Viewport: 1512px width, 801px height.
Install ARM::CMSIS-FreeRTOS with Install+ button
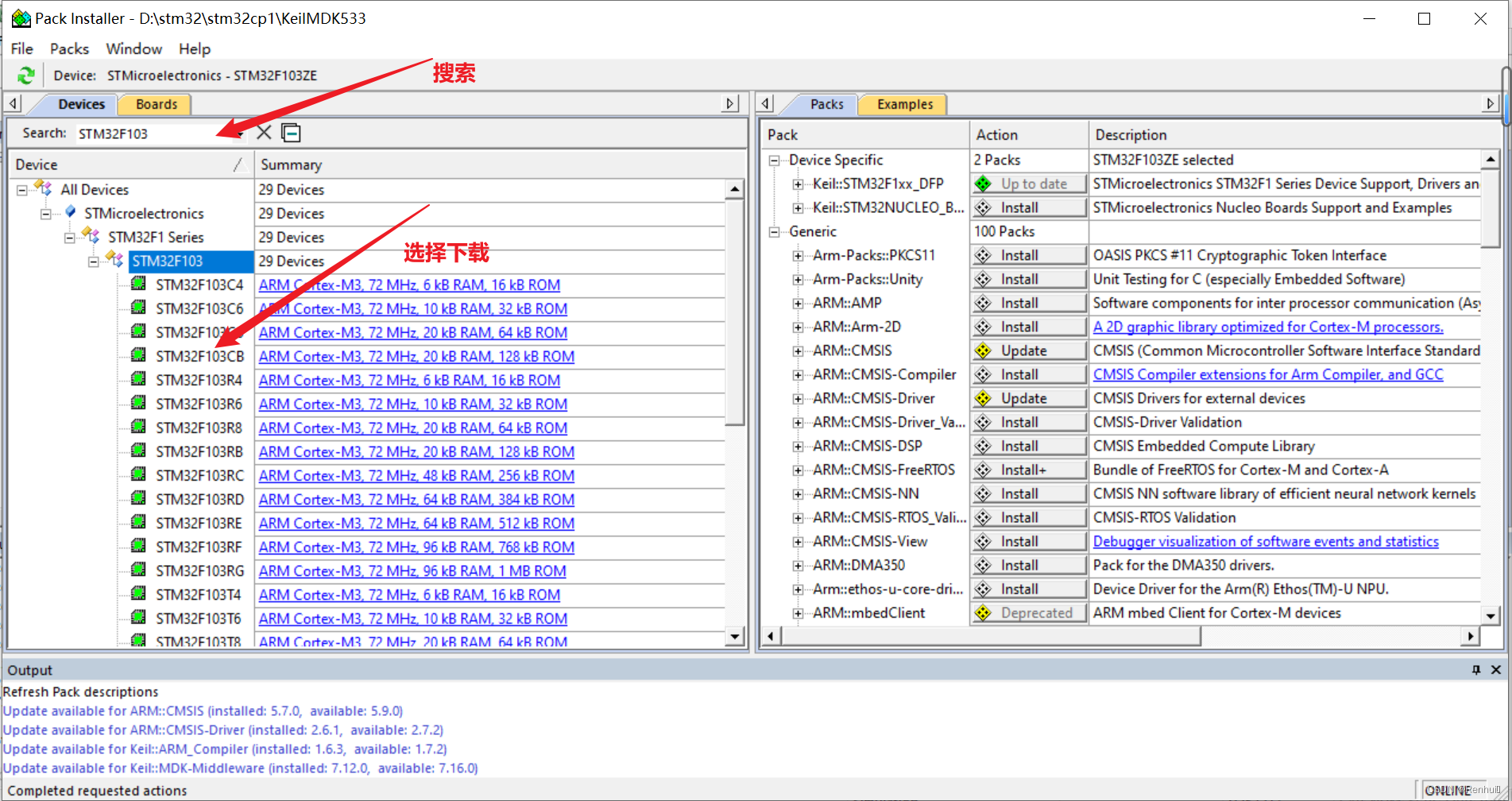(x=1029, y=470)
